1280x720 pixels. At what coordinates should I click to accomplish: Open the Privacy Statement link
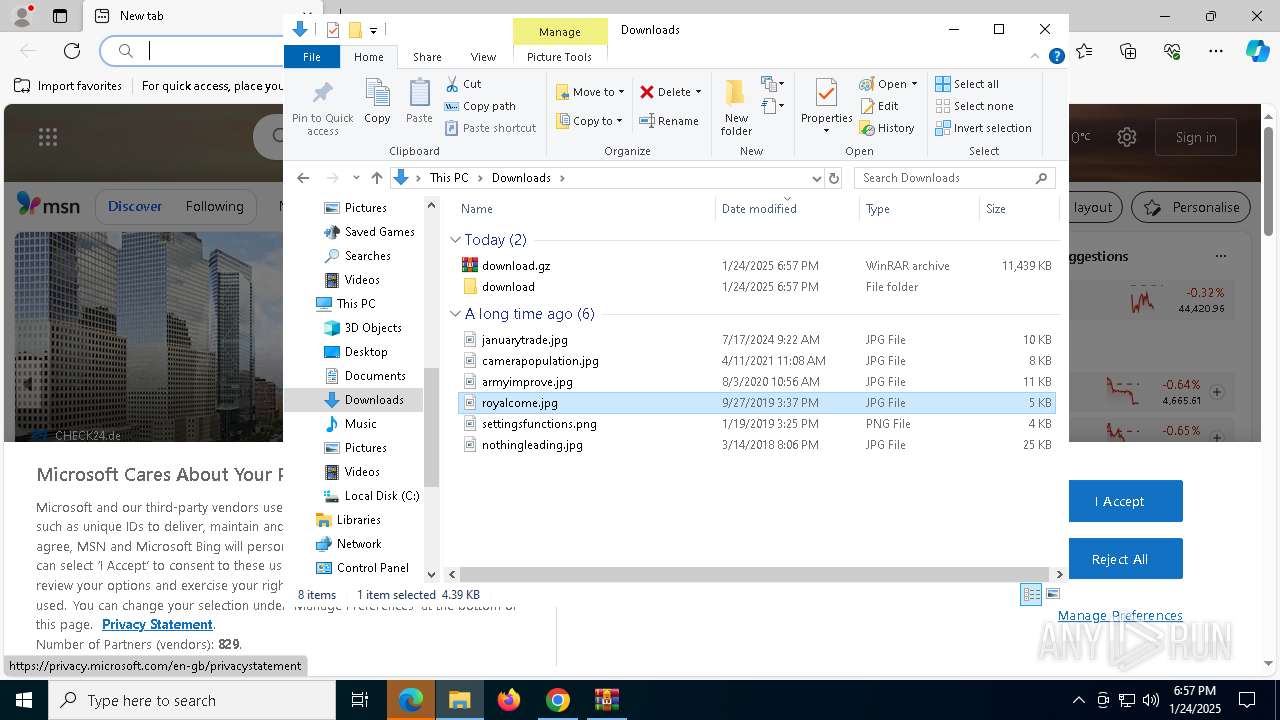click(157, 624)
